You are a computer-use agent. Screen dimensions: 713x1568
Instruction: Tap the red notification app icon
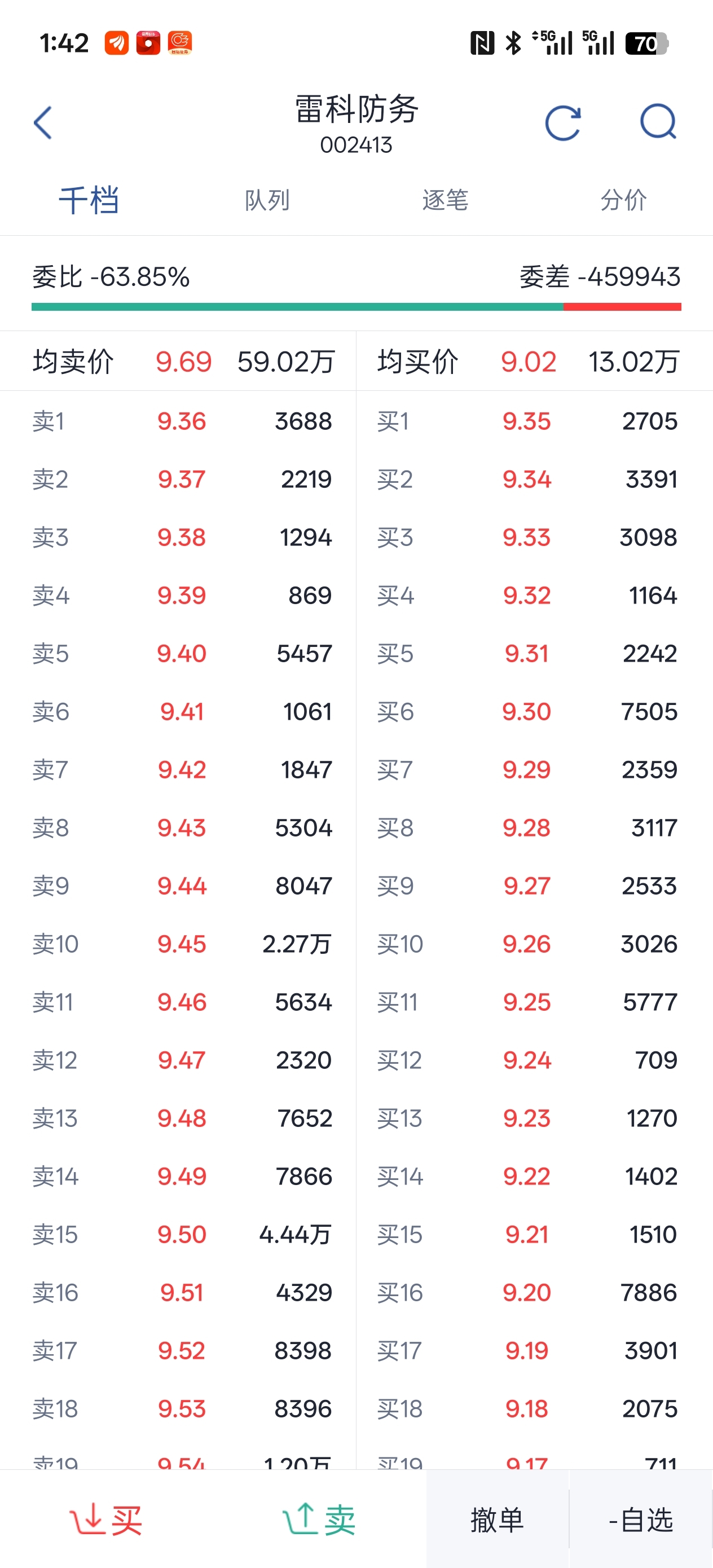click(x=148, y=43)
